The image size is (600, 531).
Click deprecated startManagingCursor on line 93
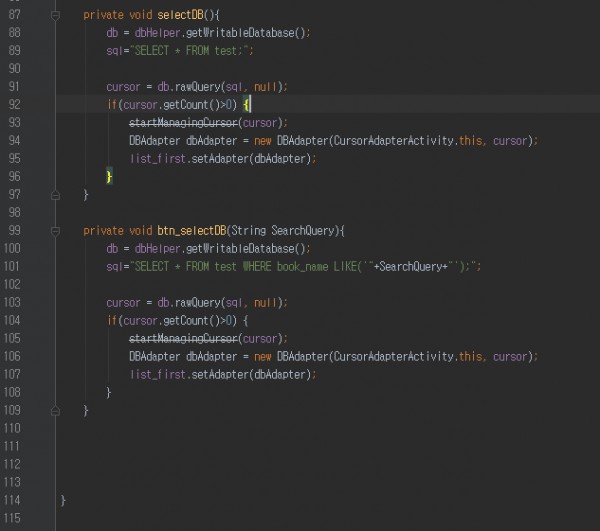(x=183, y=123)
